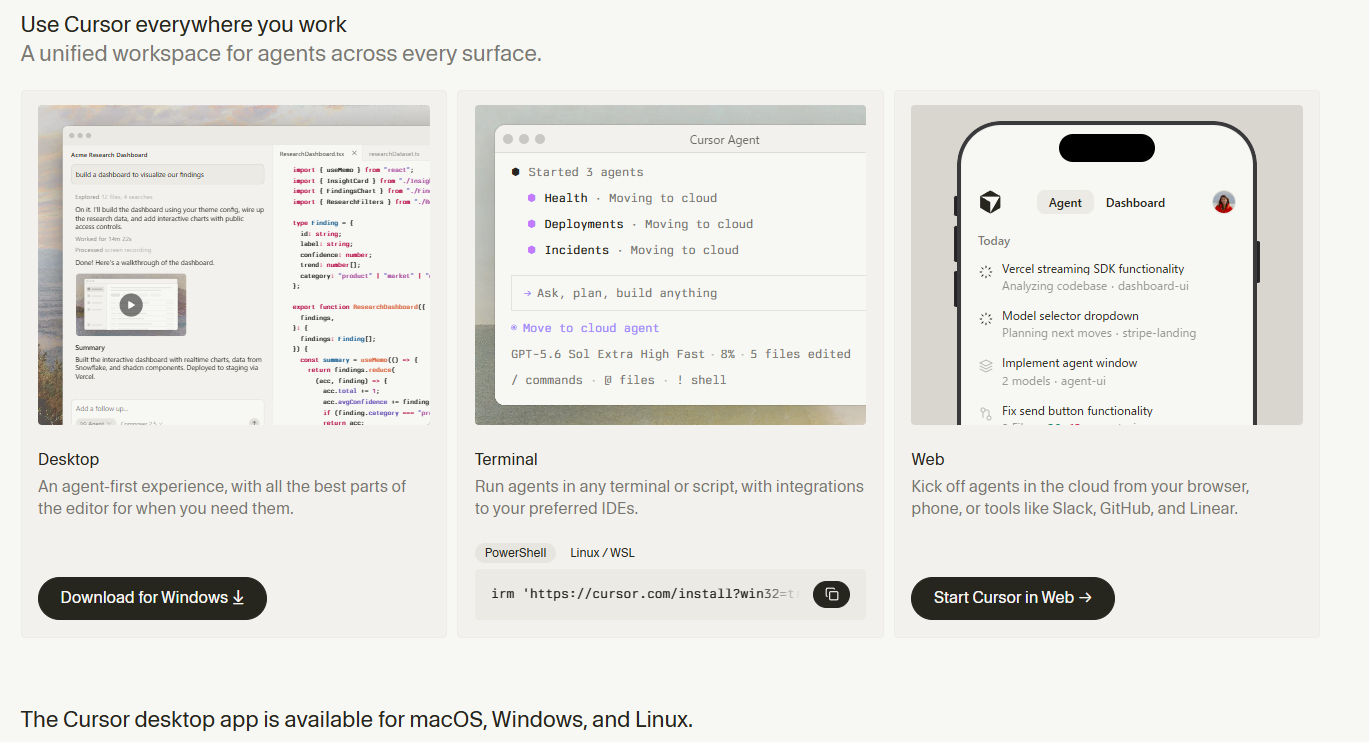
Task: Click the Download for Windows button
Action: tap(152, 598)
